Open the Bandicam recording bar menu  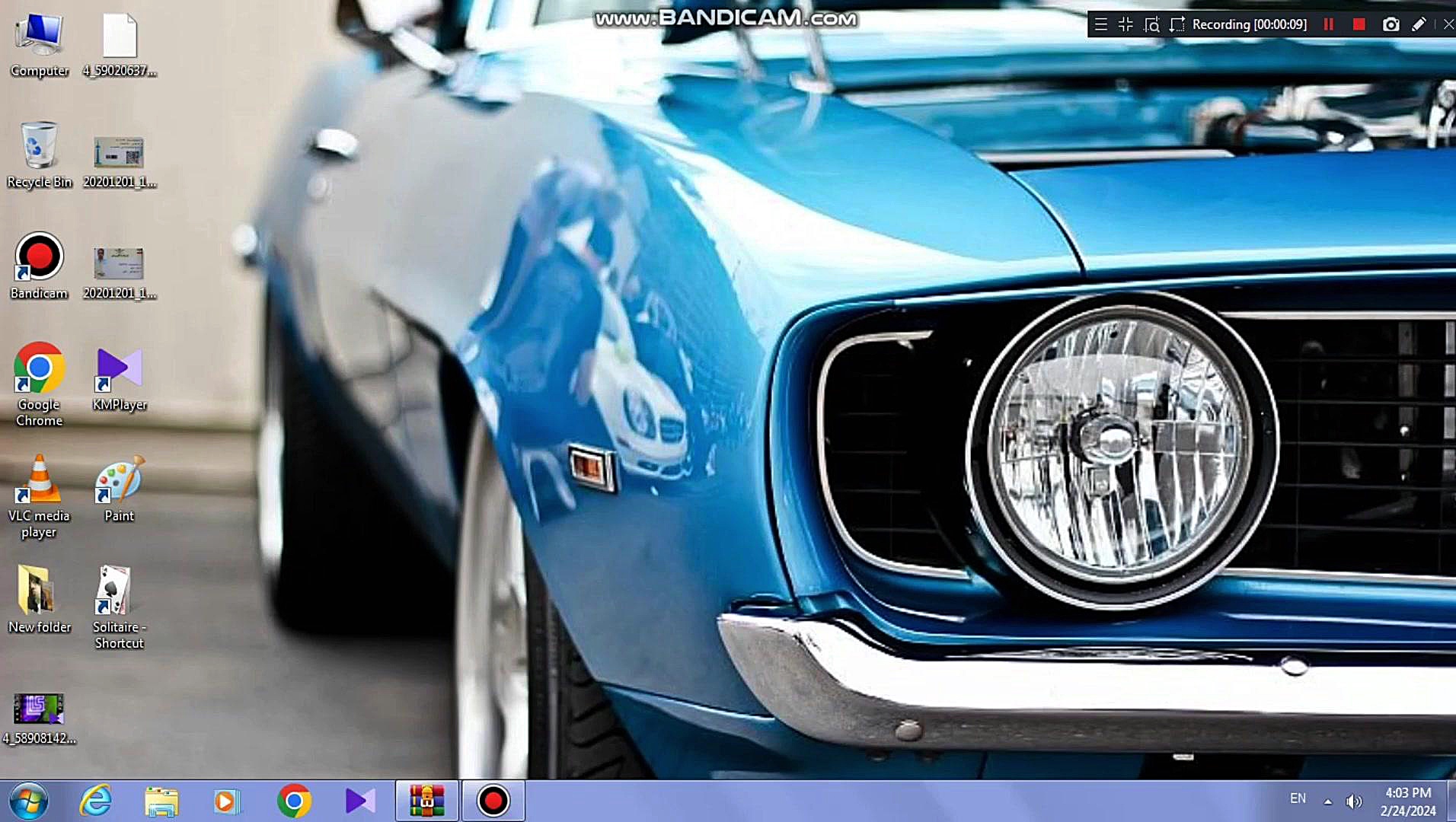click(1100, 24)
